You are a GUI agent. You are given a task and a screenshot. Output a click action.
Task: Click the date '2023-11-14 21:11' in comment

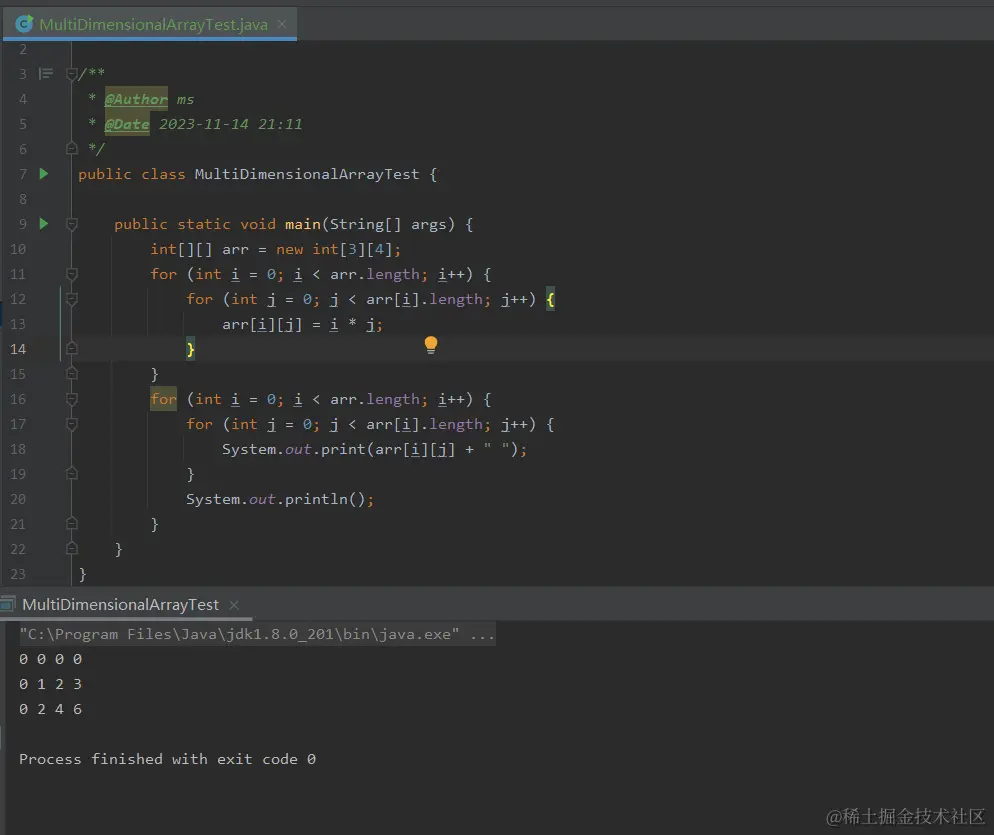(231, 124)
